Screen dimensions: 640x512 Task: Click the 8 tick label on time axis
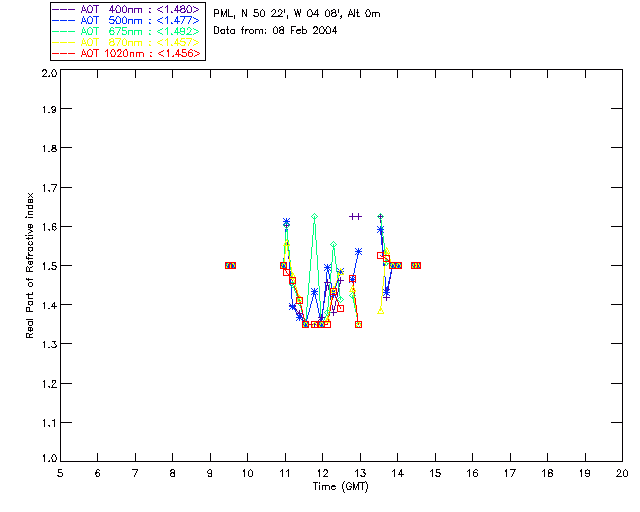(x=173, y=474)
